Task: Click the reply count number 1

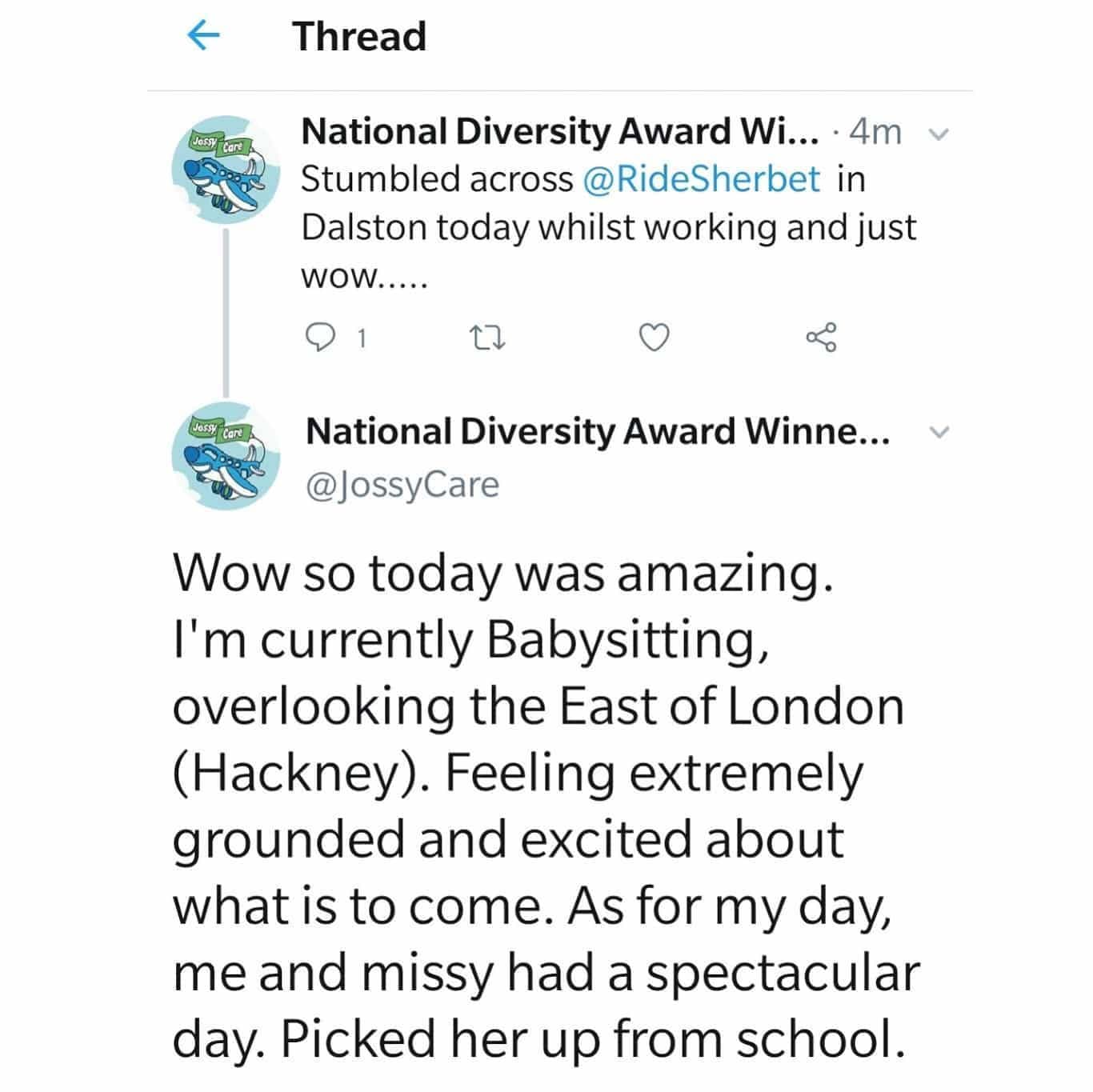Action: [362, 339]
